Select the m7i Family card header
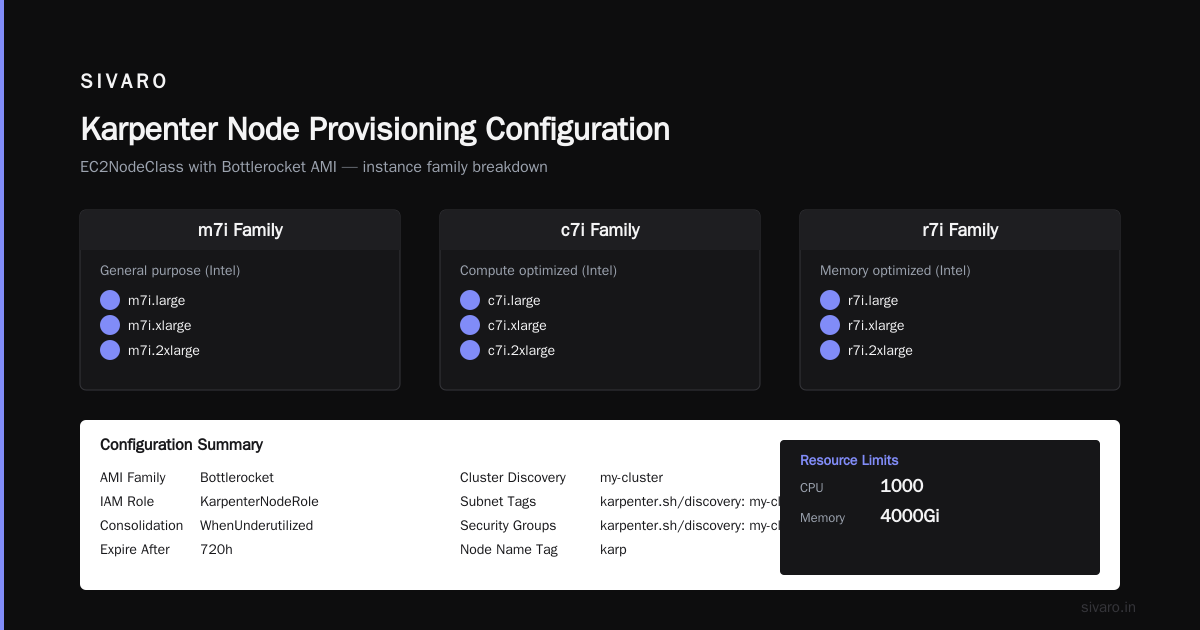 (x=240, y=230)
